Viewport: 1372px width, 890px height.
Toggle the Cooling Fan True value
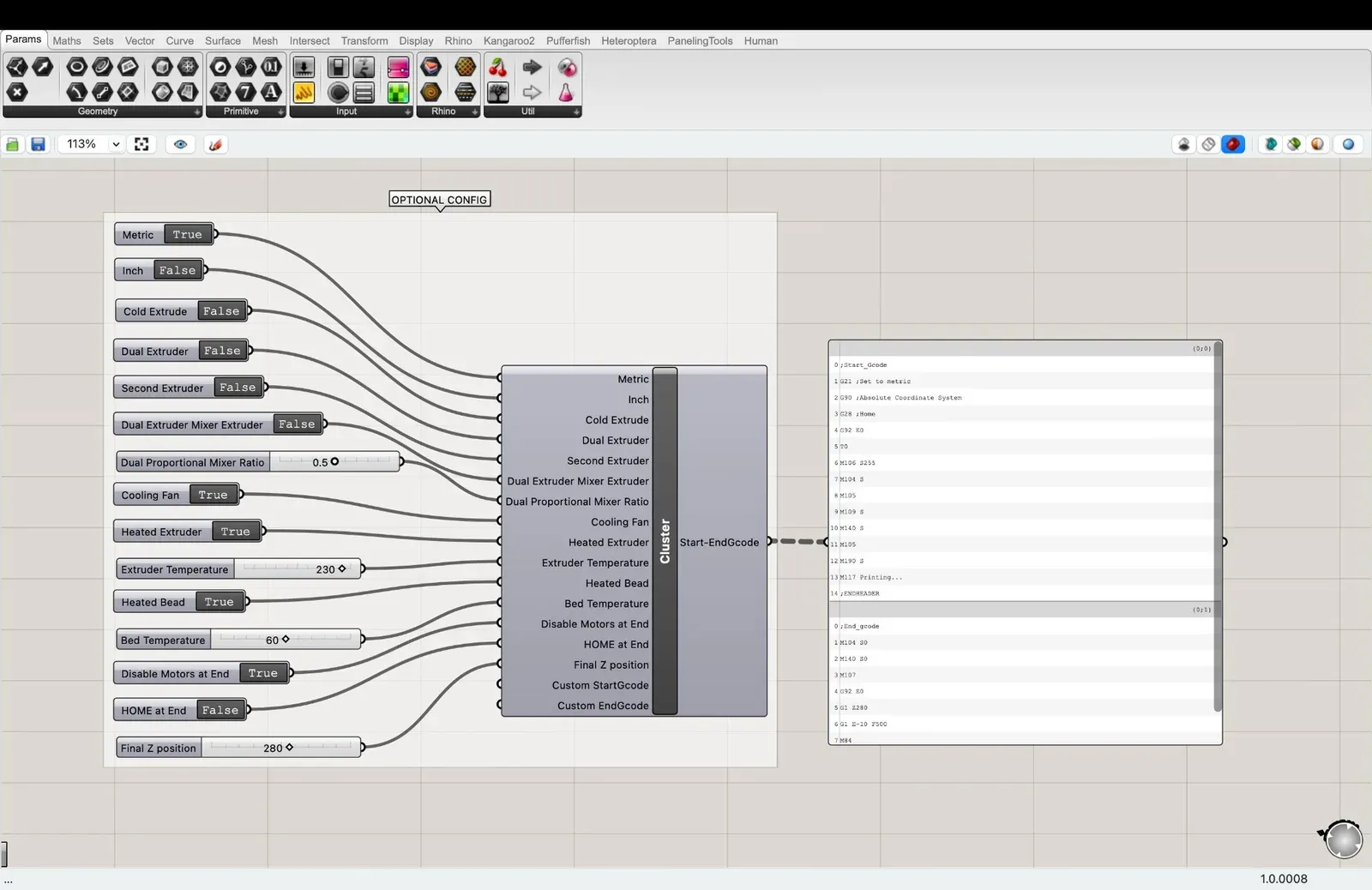point(213,495)
